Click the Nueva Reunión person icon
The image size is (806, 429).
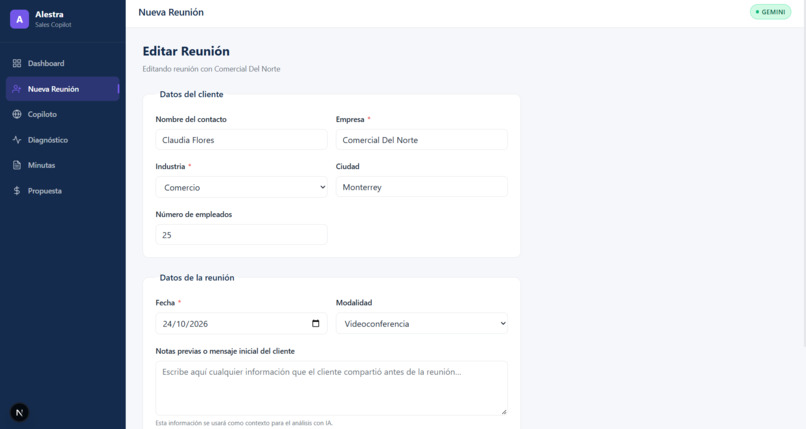click(x=17, y=89)
